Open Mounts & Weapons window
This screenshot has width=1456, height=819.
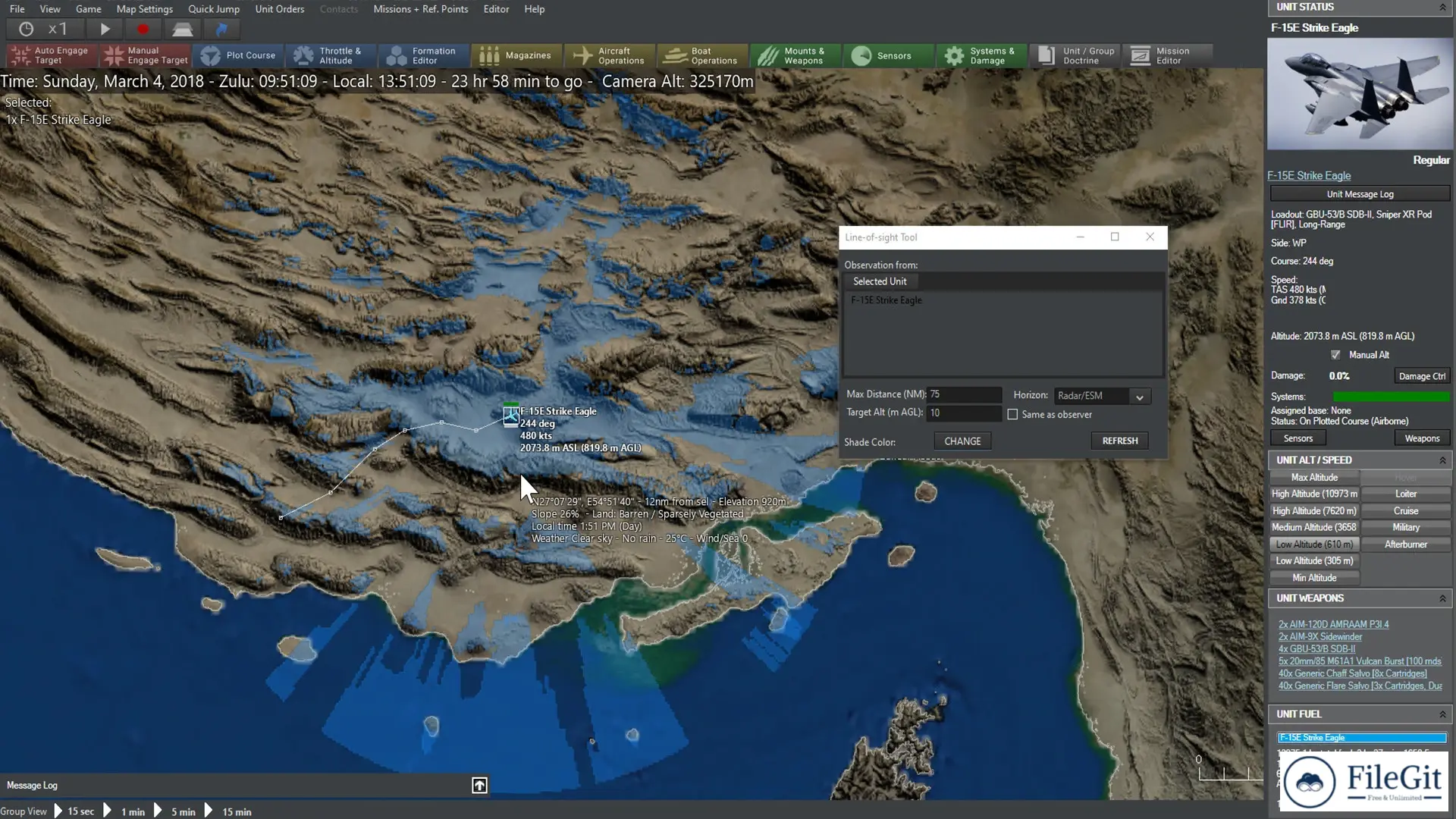tap(796, 55)
